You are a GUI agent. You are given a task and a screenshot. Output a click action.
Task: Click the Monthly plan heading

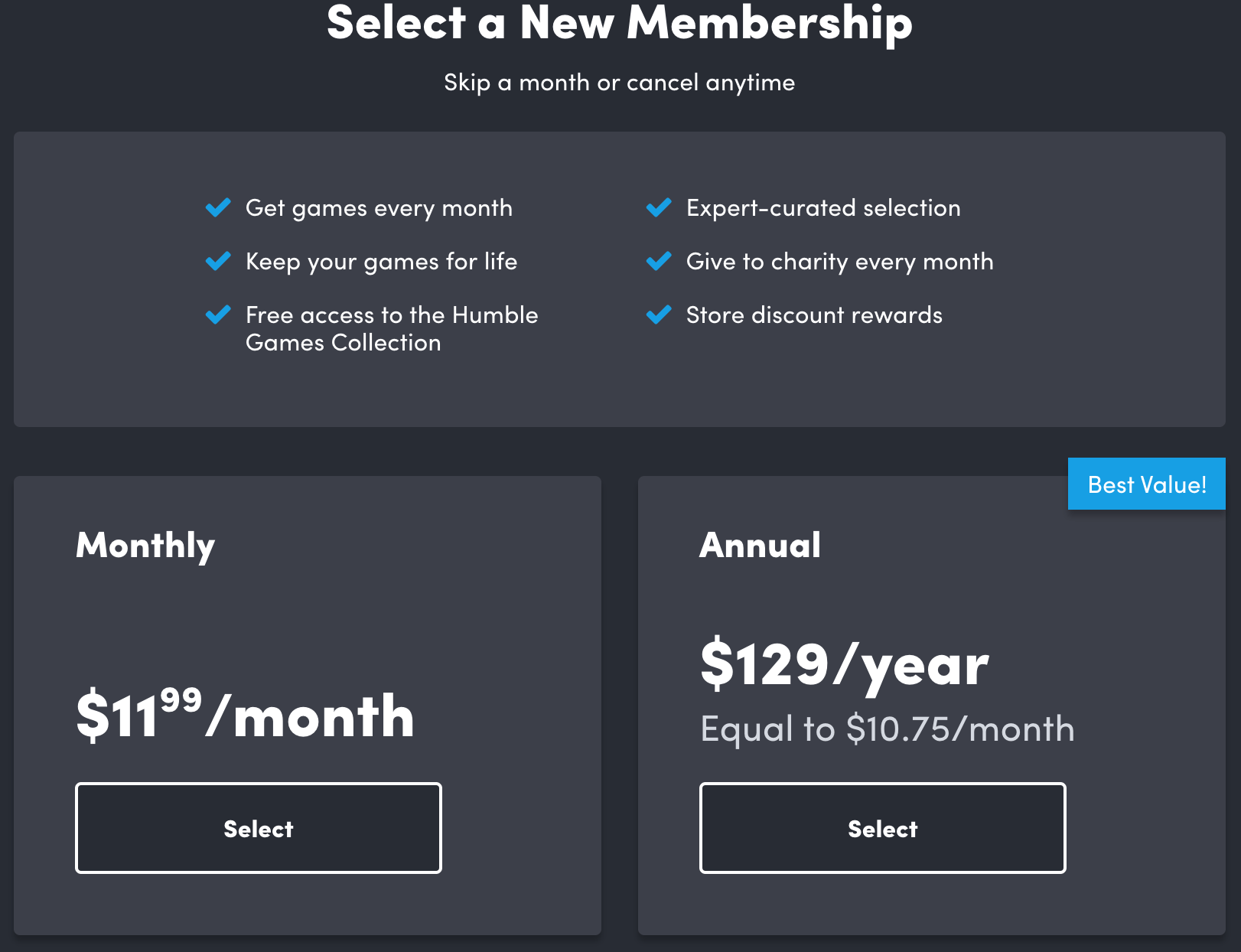coord(145,545)
